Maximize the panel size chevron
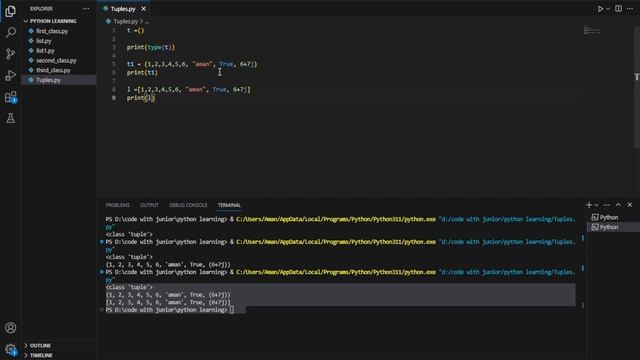 618,205
